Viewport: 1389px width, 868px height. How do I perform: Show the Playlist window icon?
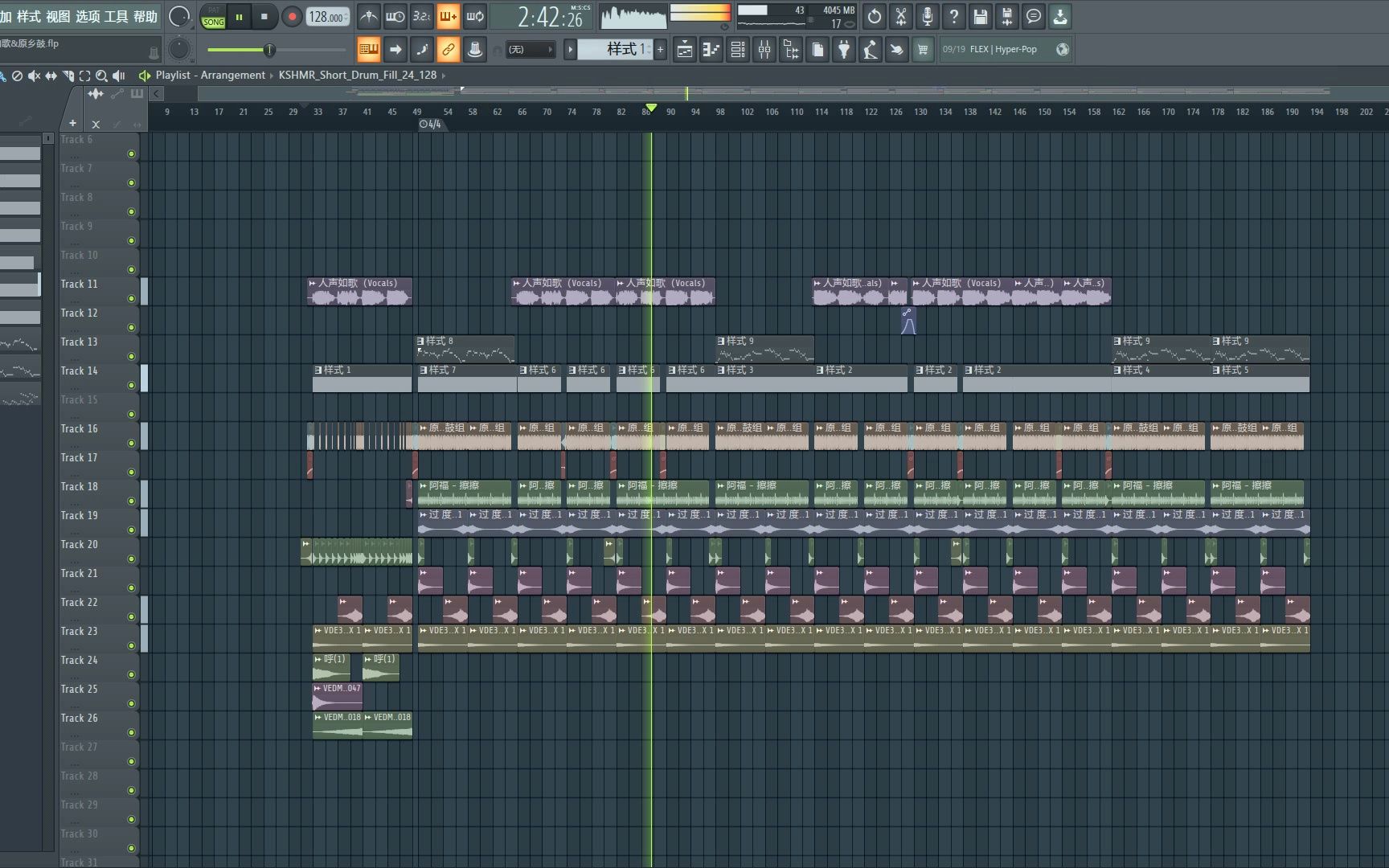tap(685, 50)
